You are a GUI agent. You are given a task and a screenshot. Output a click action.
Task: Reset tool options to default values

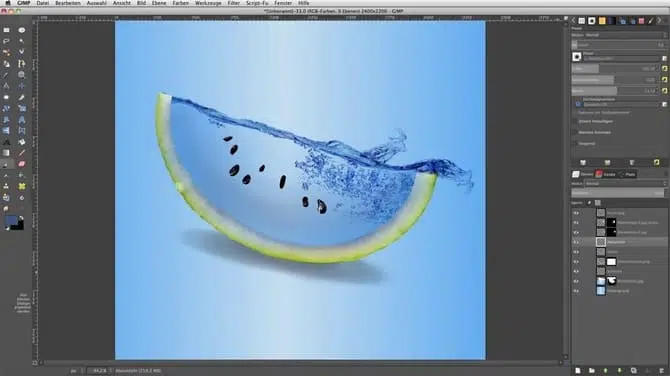[656, 162]
